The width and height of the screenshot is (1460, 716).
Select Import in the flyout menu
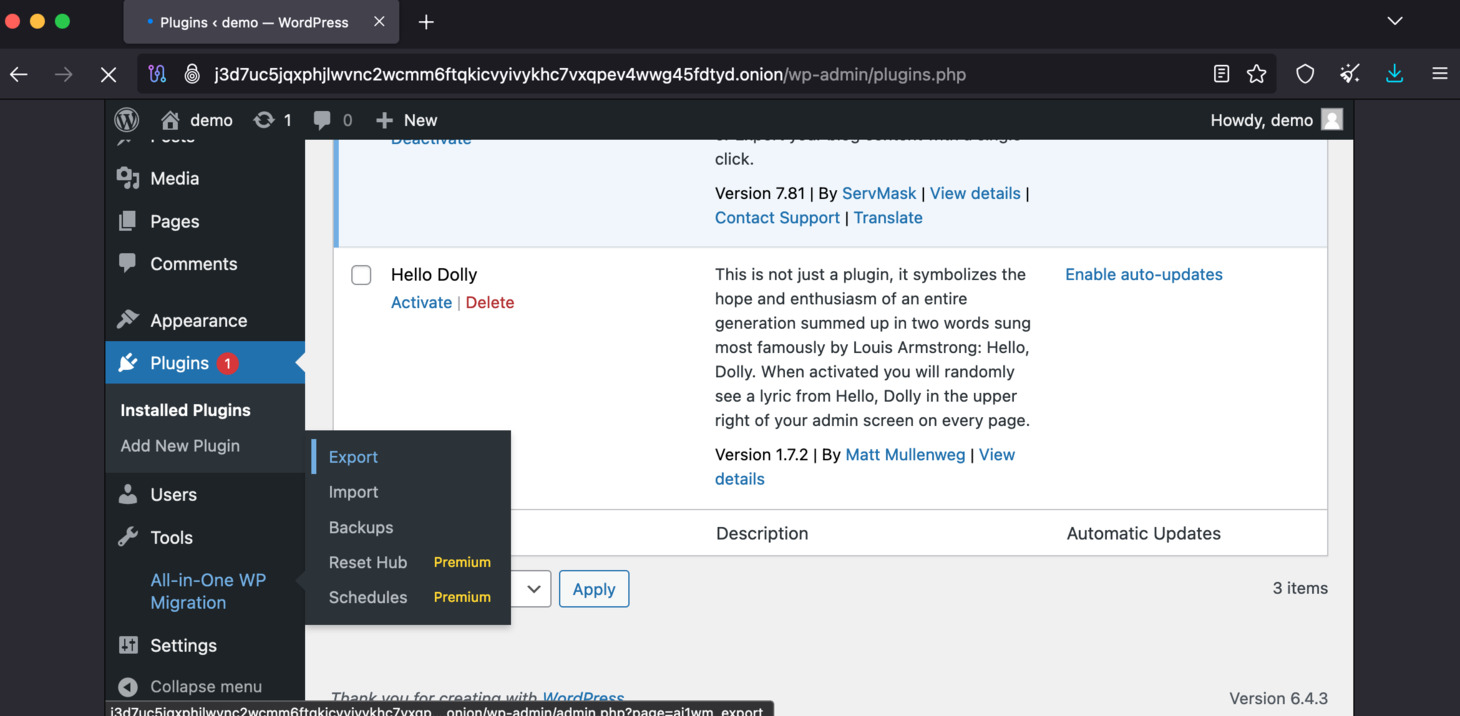[353, 492]
